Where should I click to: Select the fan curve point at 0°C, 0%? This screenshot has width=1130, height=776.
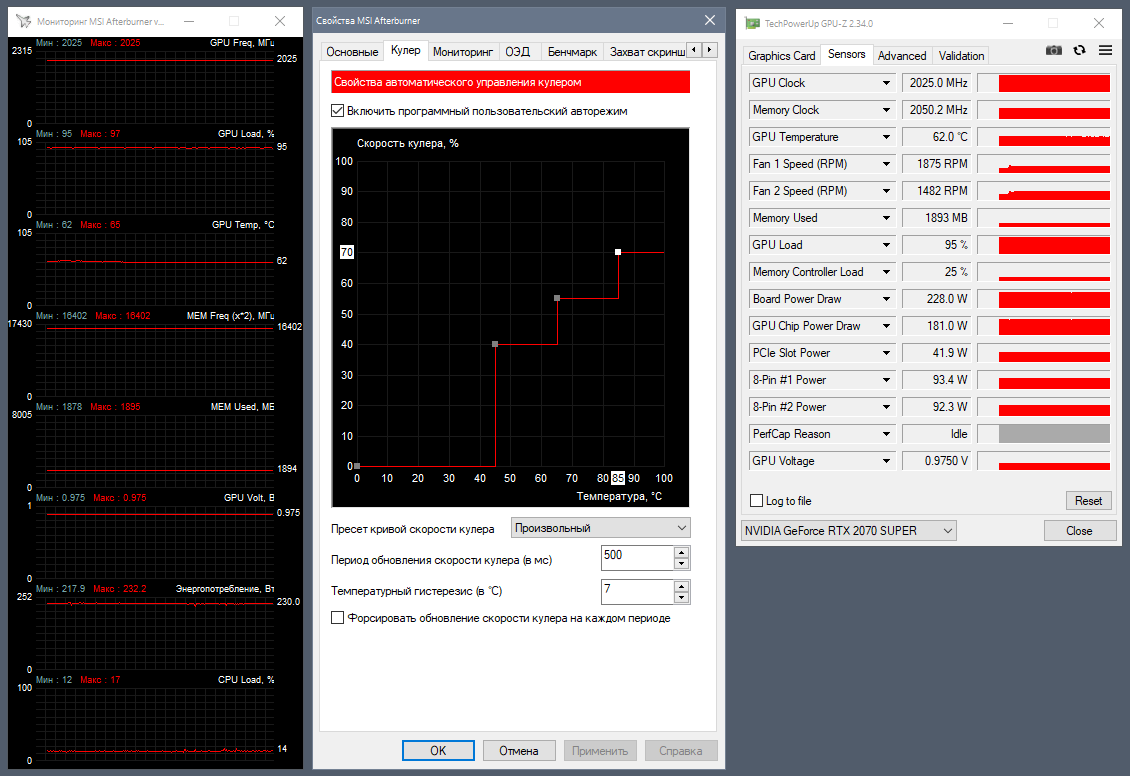pyautogui.click(x=357, y=466)
